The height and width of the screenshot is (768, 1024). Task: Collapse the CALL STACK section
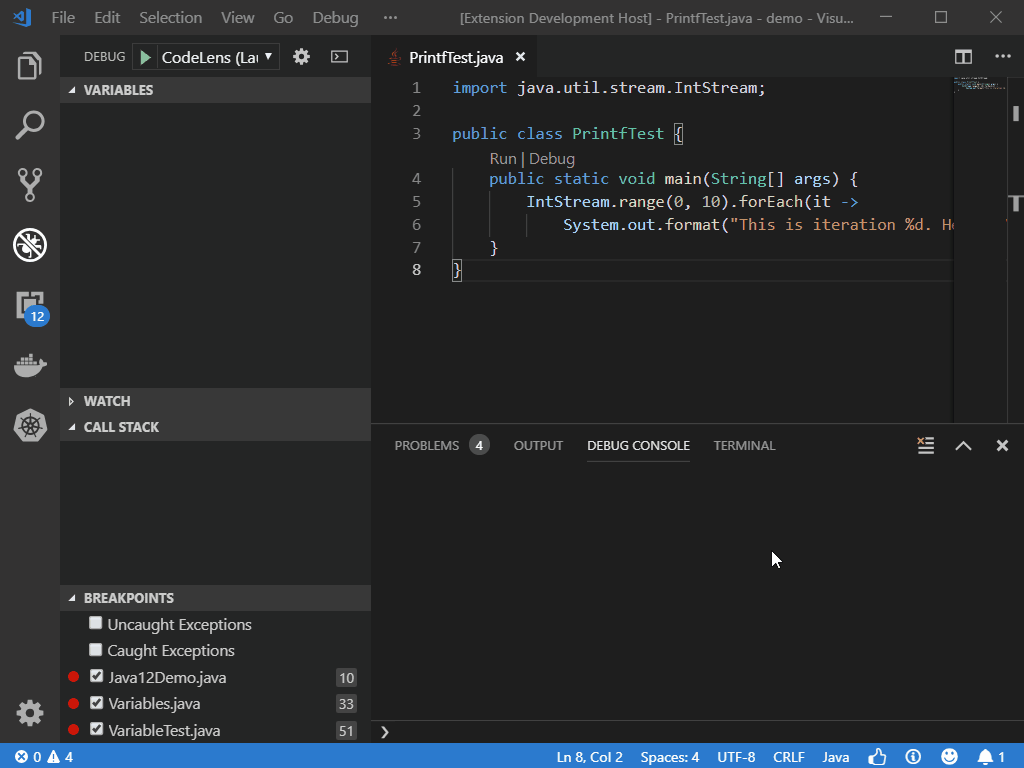[x=216, y=427]
